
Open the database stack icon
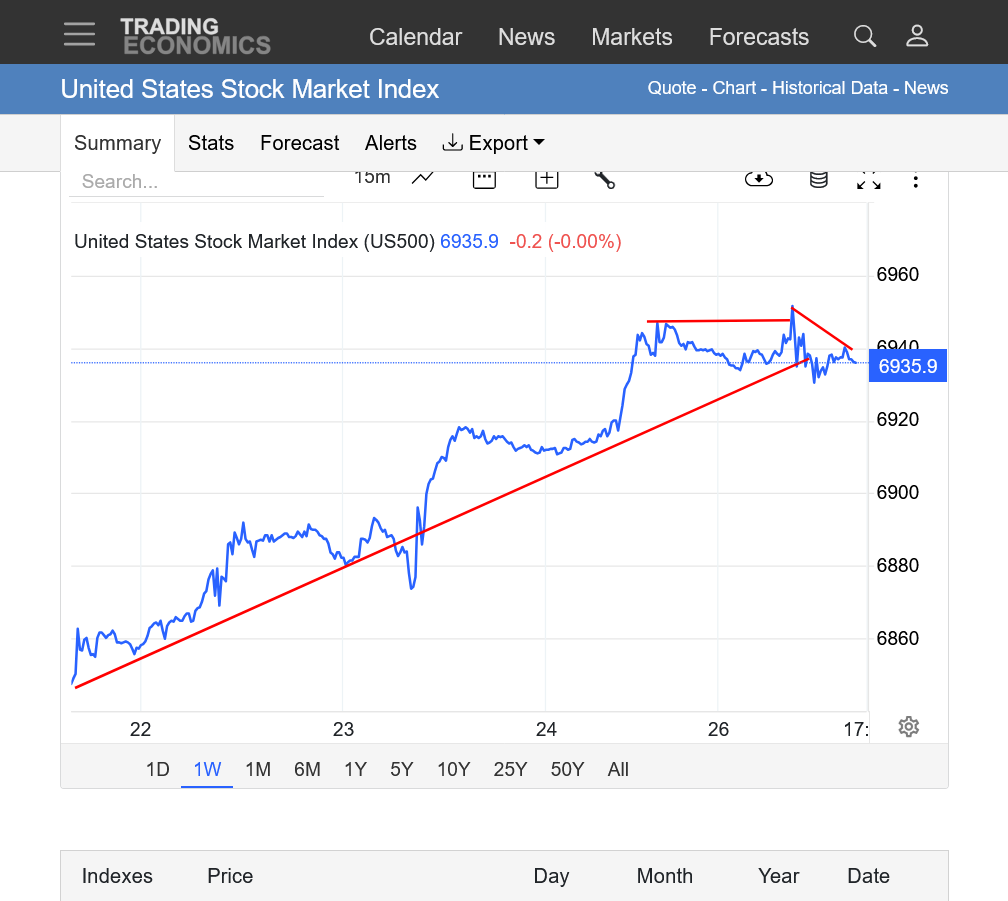[818, 179]
